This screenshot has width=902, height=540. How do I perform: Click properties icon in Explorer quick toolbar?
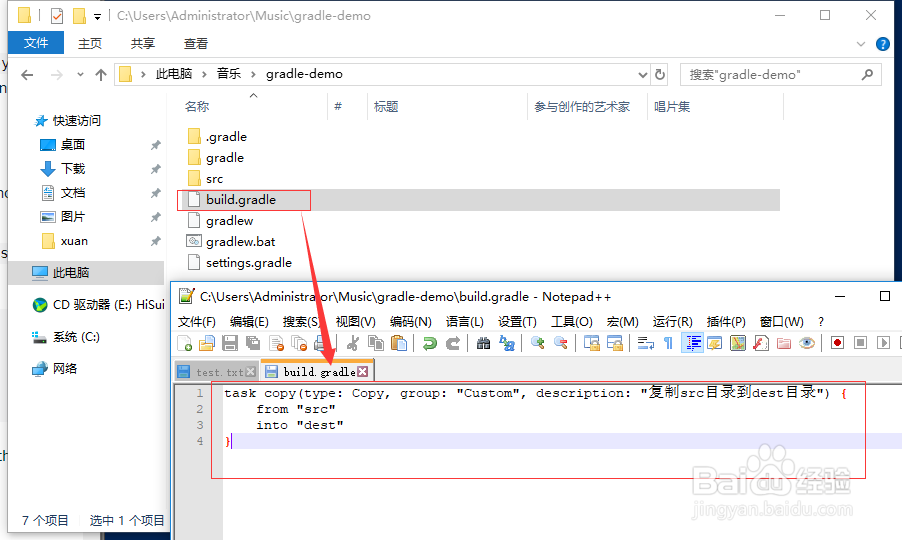56,16
